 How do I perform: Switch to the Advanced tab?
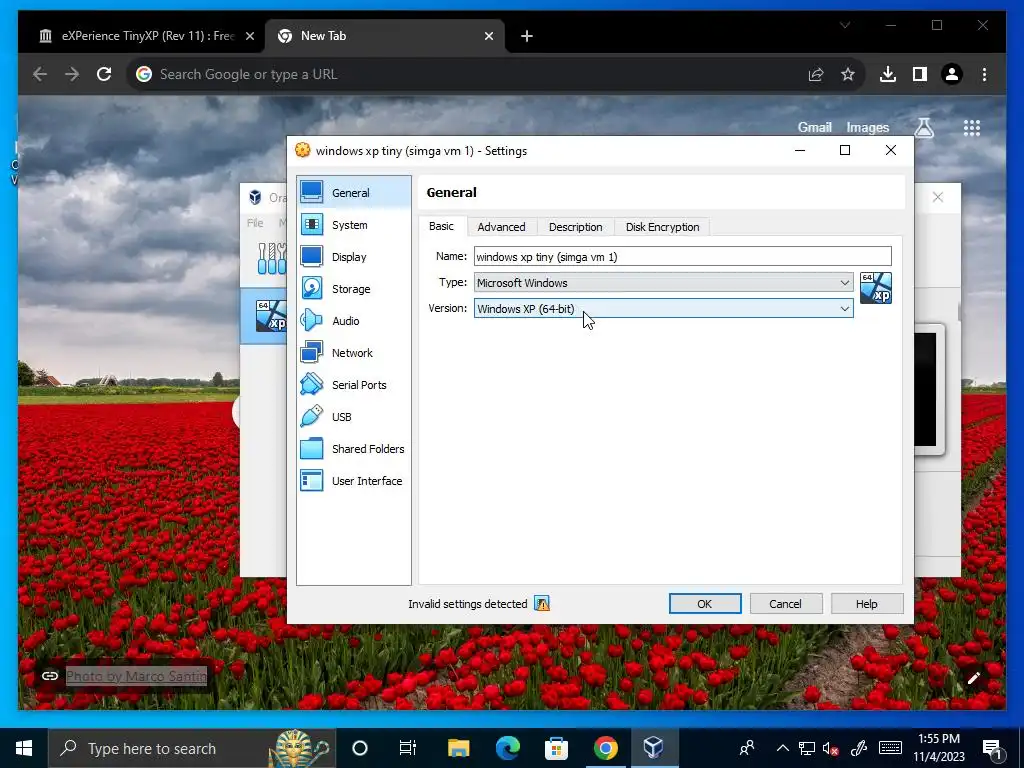tap(501, 227)
